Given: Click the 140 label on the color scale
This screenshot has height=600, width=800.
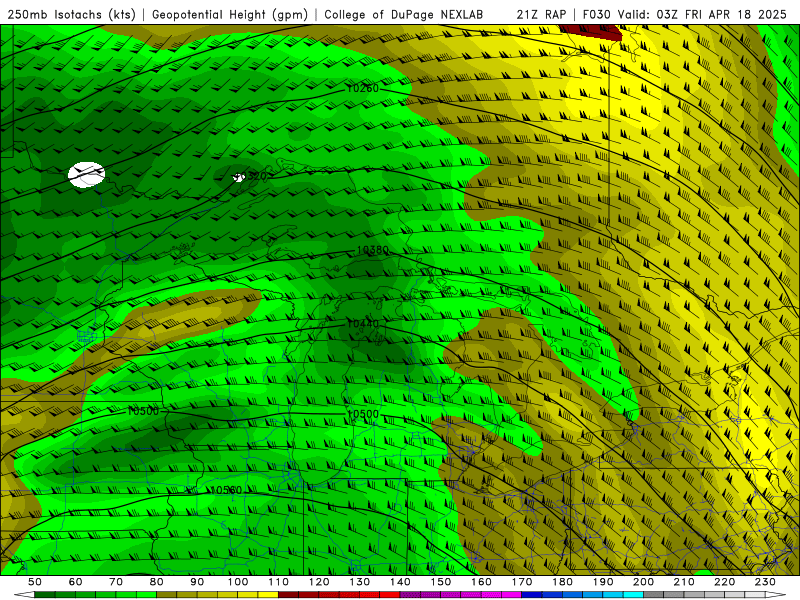Looking at the screenshot, I should (400, 582).
